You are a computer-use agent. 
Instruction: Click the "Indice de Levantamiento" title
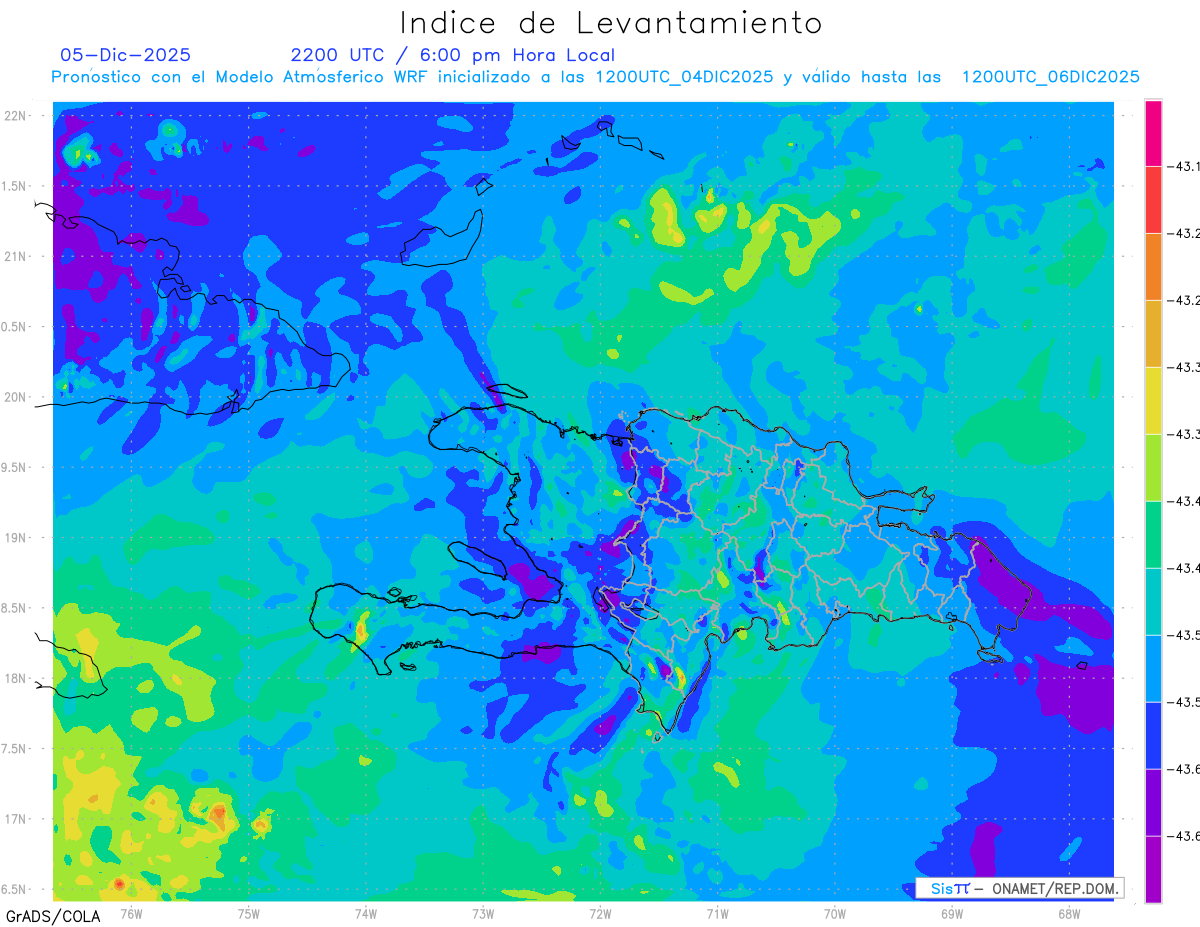611,23
